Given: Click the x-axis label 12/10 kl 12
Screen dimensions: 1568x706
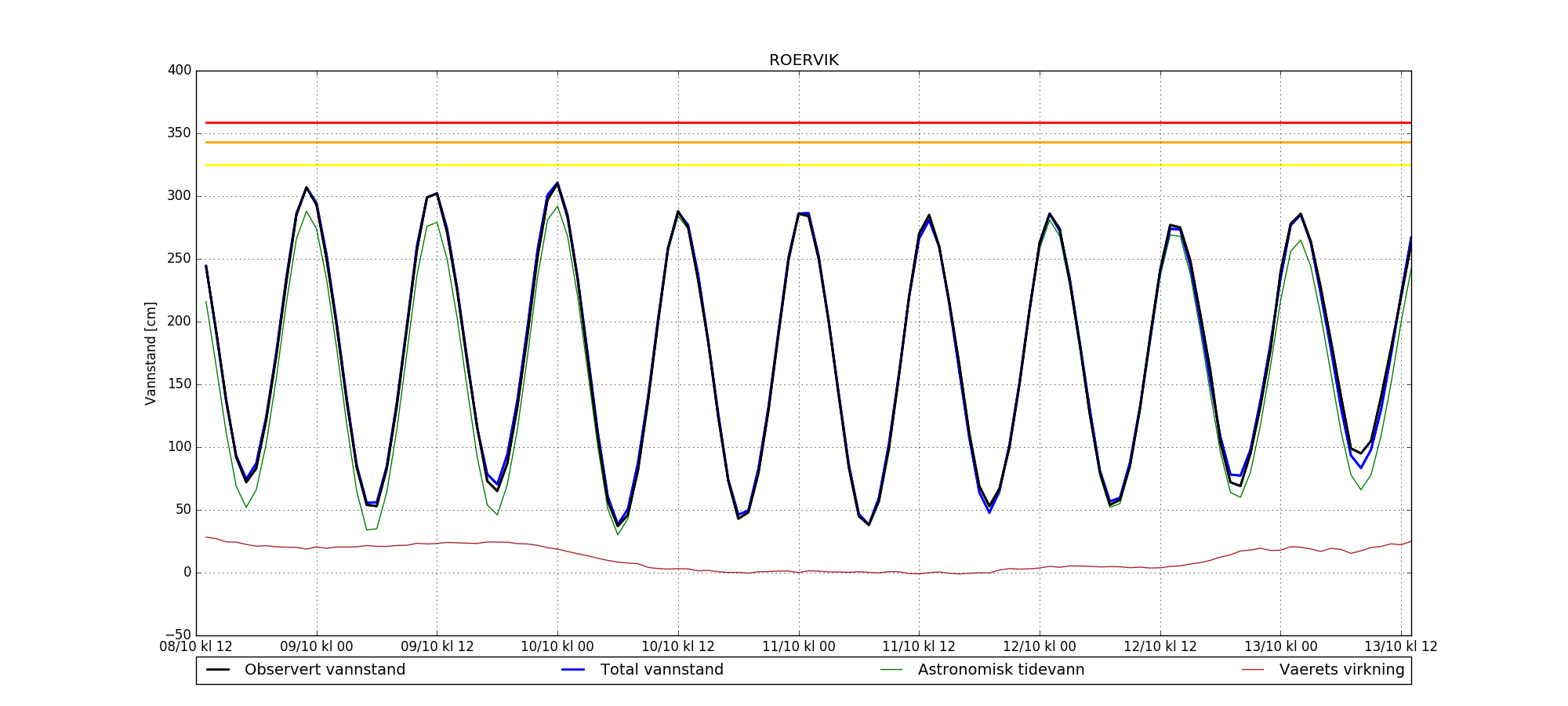Looking at the screenshot, I should click(1160, 647).
